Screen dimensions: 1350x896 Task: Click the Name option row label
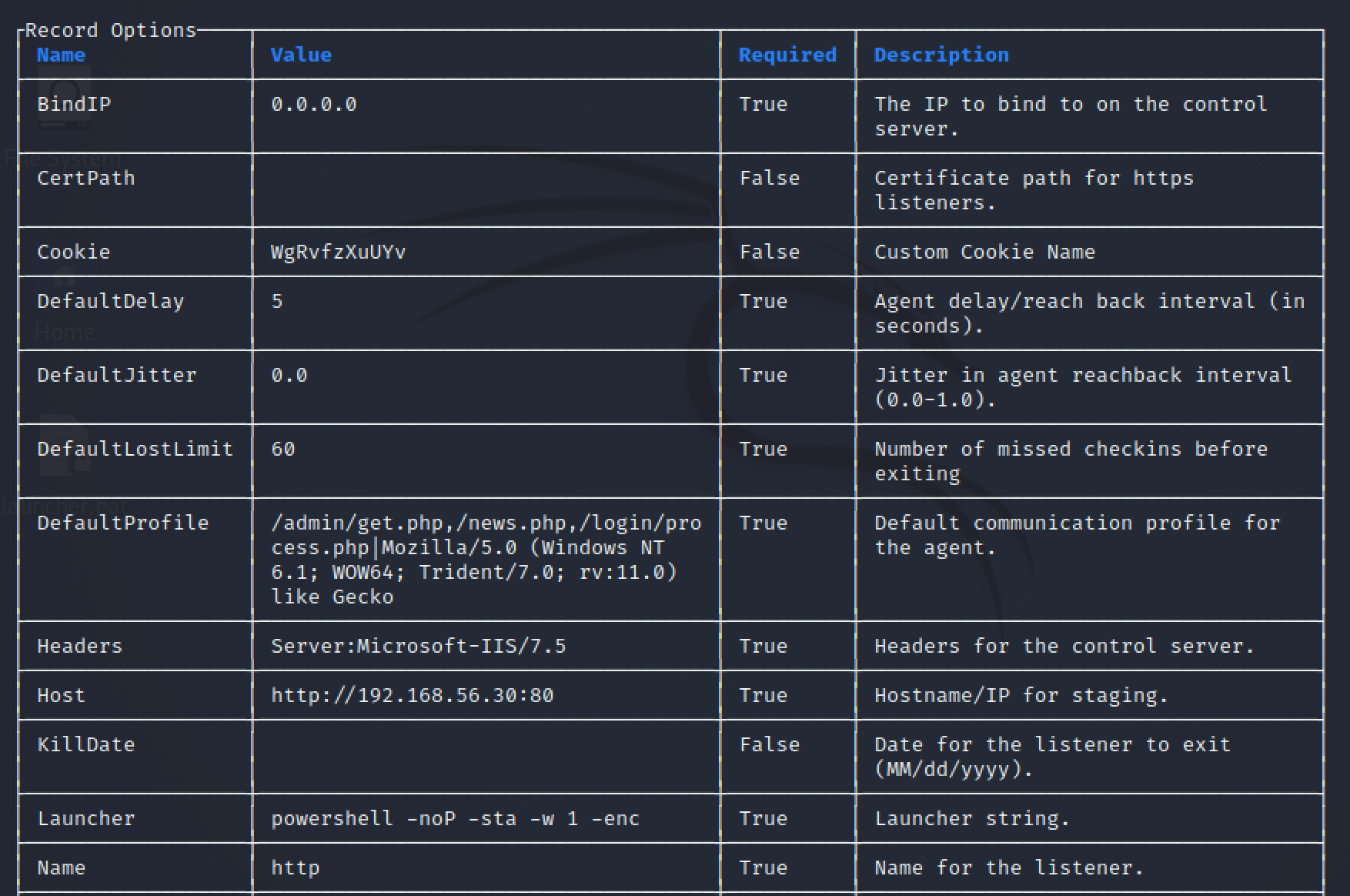tap(62, 868)
